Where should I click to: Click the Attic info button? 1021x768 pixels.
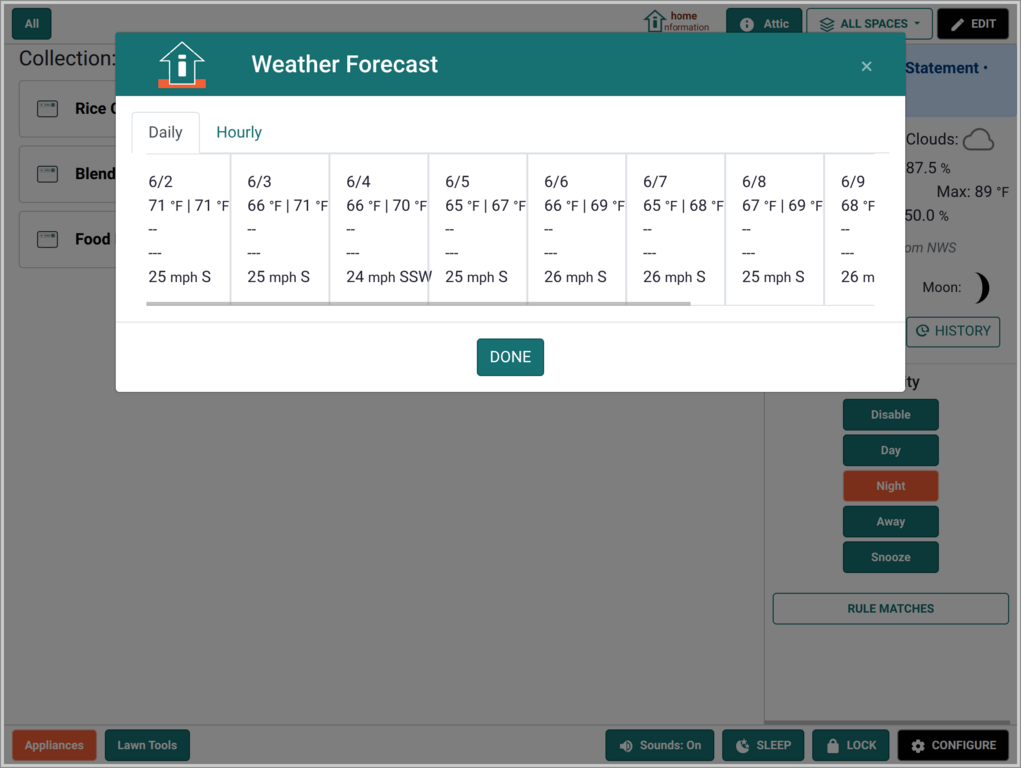click(x=764, y=24)
